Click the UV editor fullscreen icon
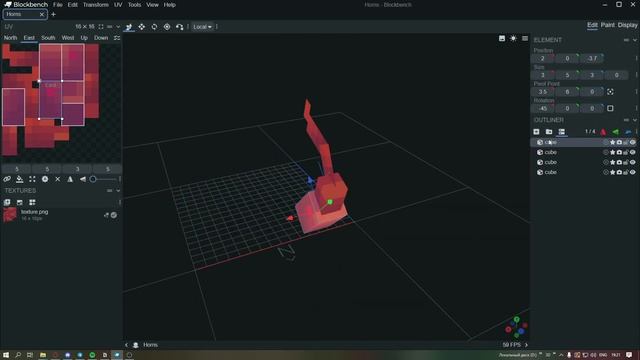640x360 pixels. [101, 27]
